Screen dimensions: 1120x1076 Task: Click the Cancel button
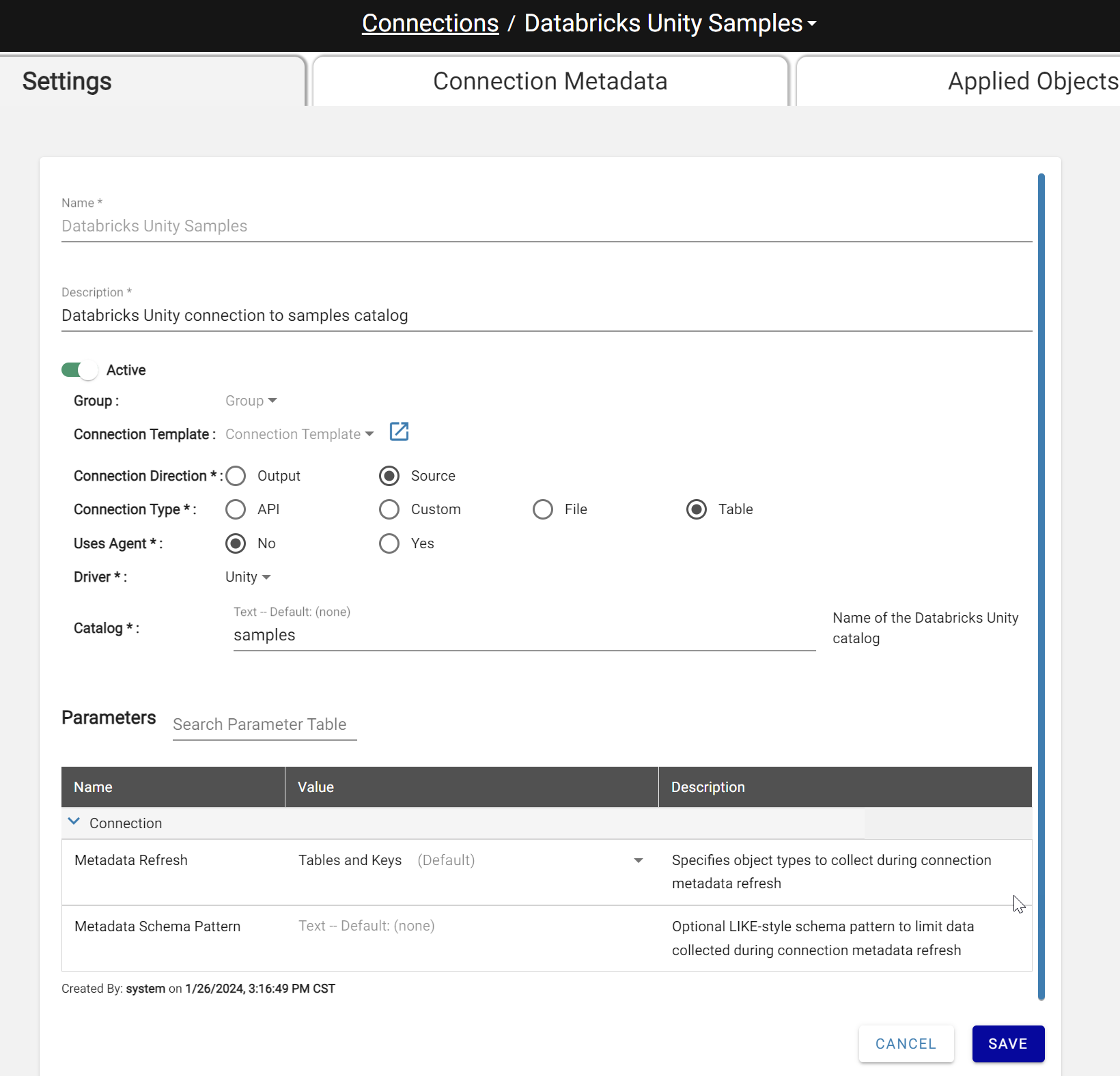pyautogui.click(x=906, y=1044)
